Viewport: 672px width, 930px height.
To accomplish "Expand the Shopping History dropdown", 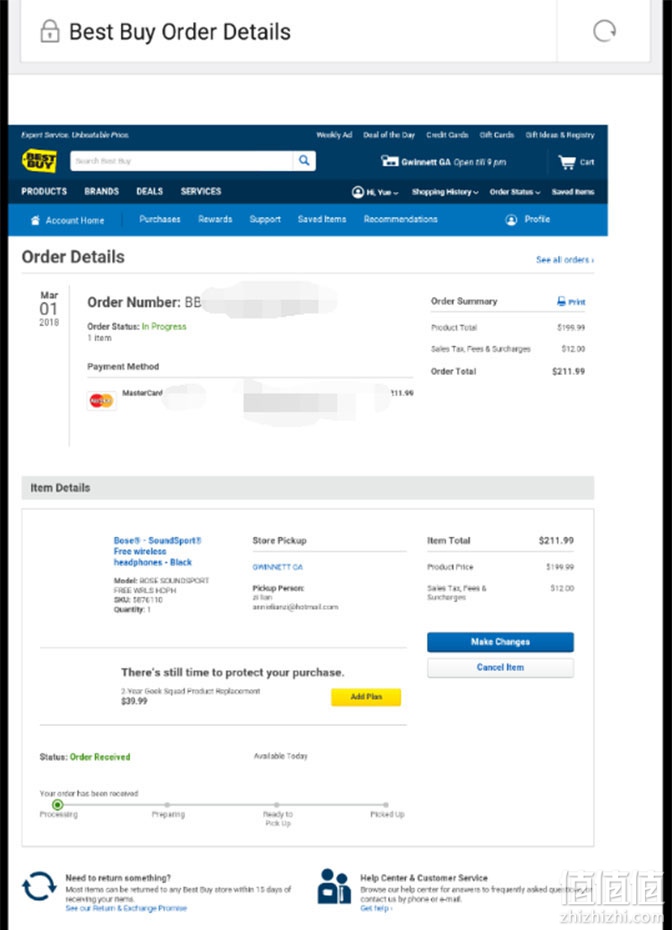I will tap(445, 192).
